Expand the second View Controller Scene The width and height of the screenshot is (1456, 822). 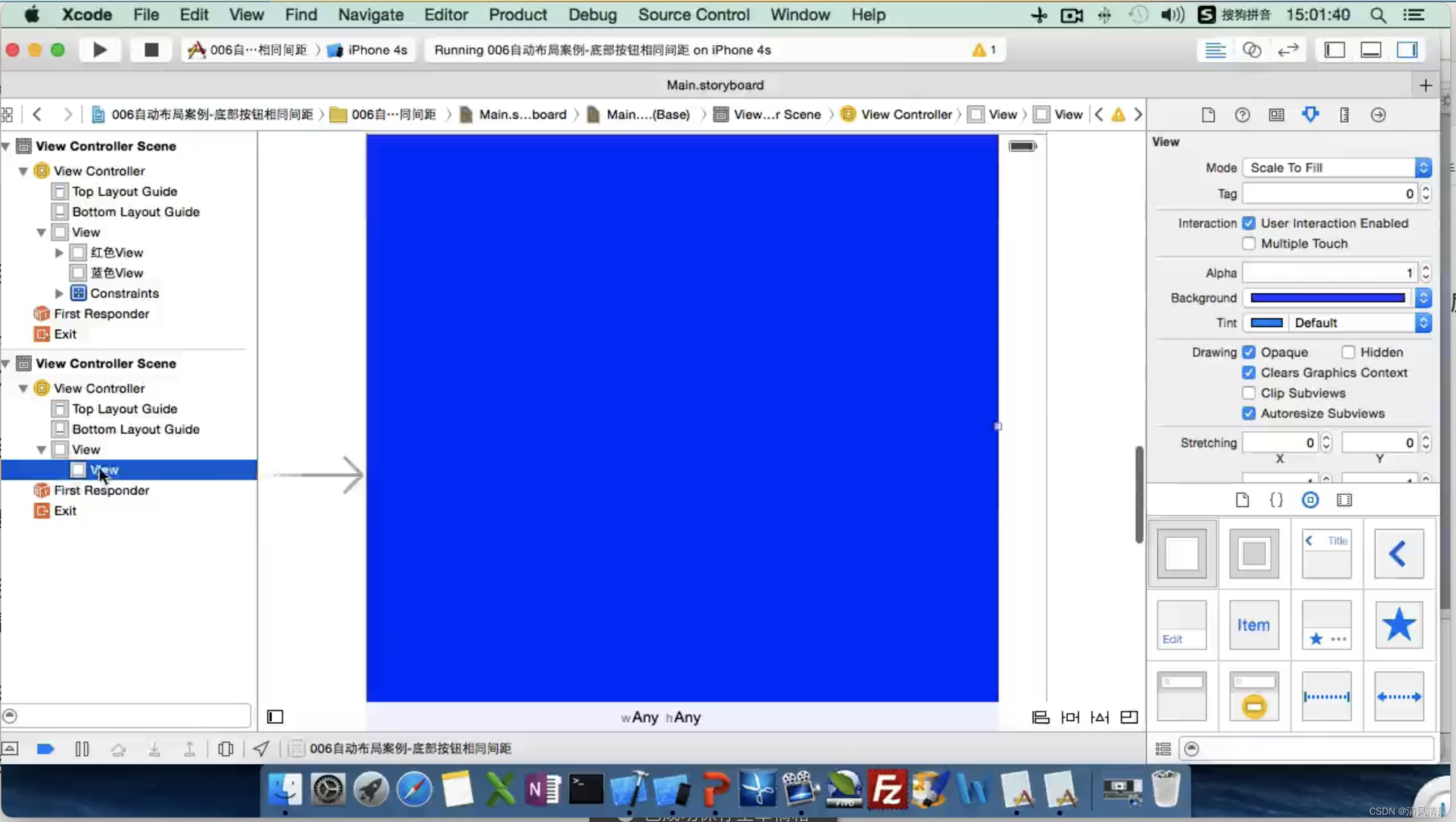tap(7, 363)
